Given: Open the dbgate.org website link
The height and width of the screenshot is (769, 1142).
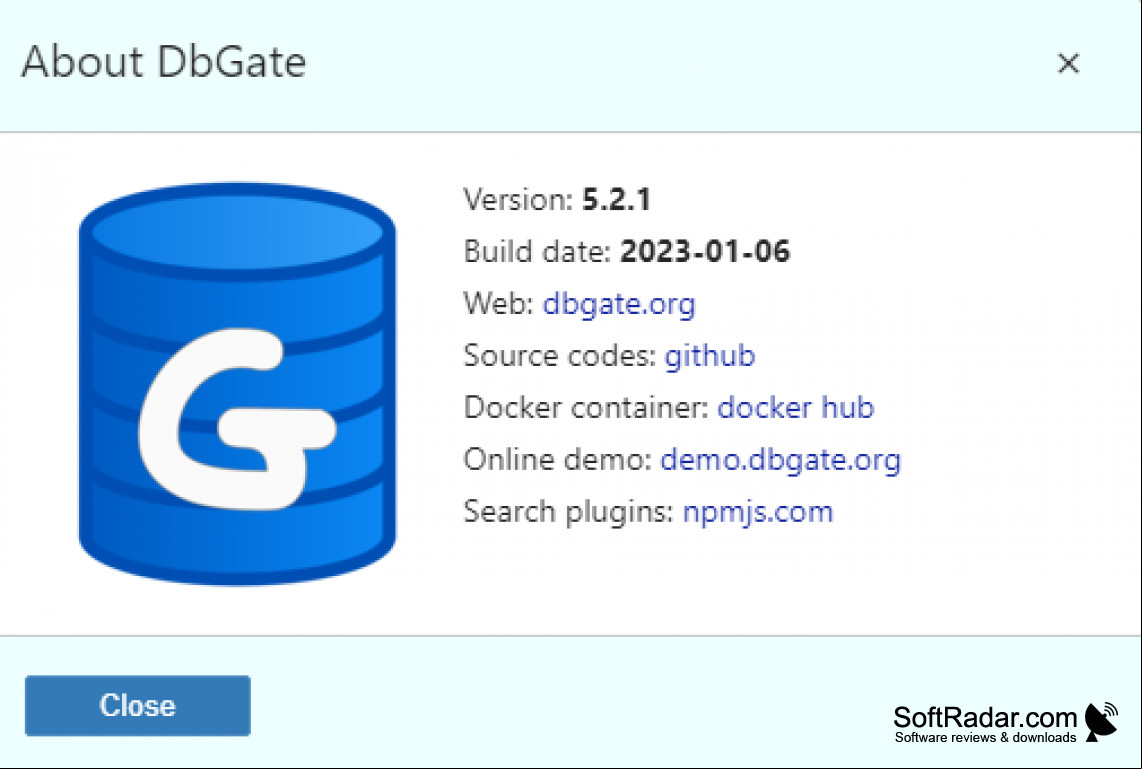Looking at the screenshot, I should (x=619, y=304).
